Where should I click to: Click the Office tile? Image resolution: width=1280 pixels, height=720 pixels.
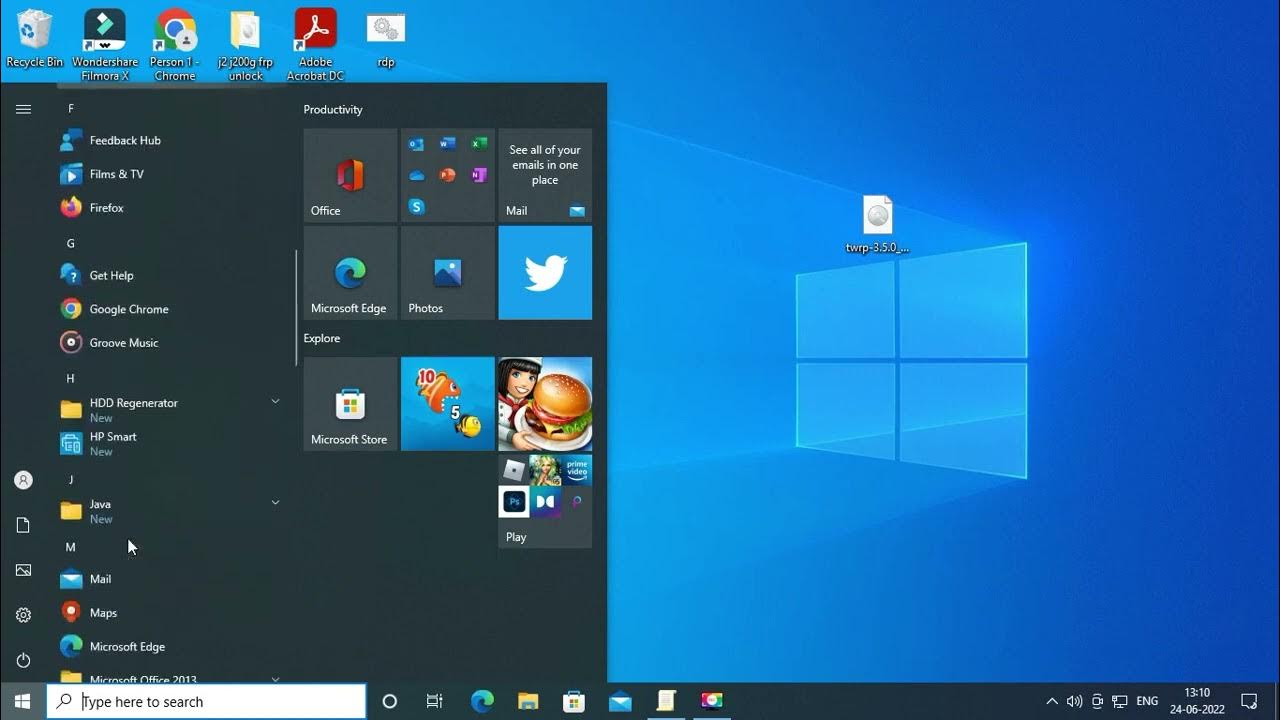(350, 175)
